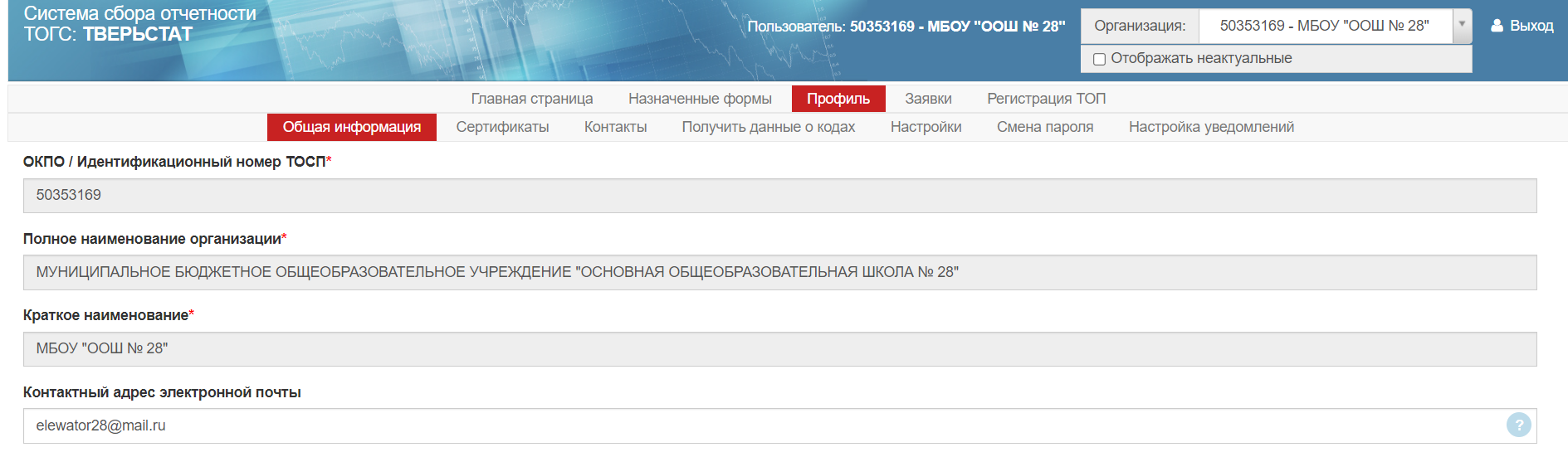This screenshot has width=1568, height=457.
Task: Click the help question mark icon
Action: point(1518,425)
